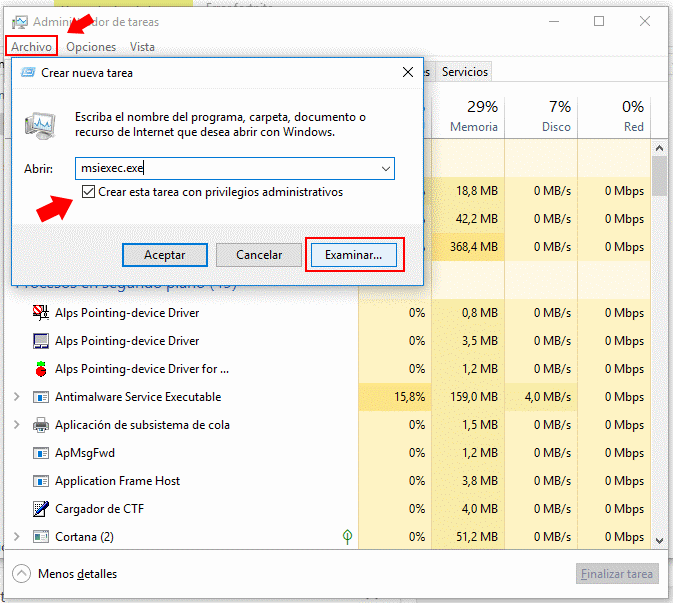Image resolution: width=673 pixels, height=603 pixels.
Task: Open the Archivo menu
Action: 31,47
